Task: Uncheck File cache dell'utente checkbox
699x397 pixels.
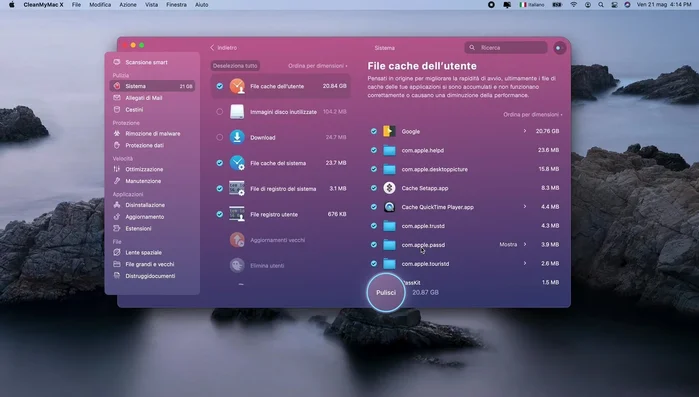Action: point(220,86)
